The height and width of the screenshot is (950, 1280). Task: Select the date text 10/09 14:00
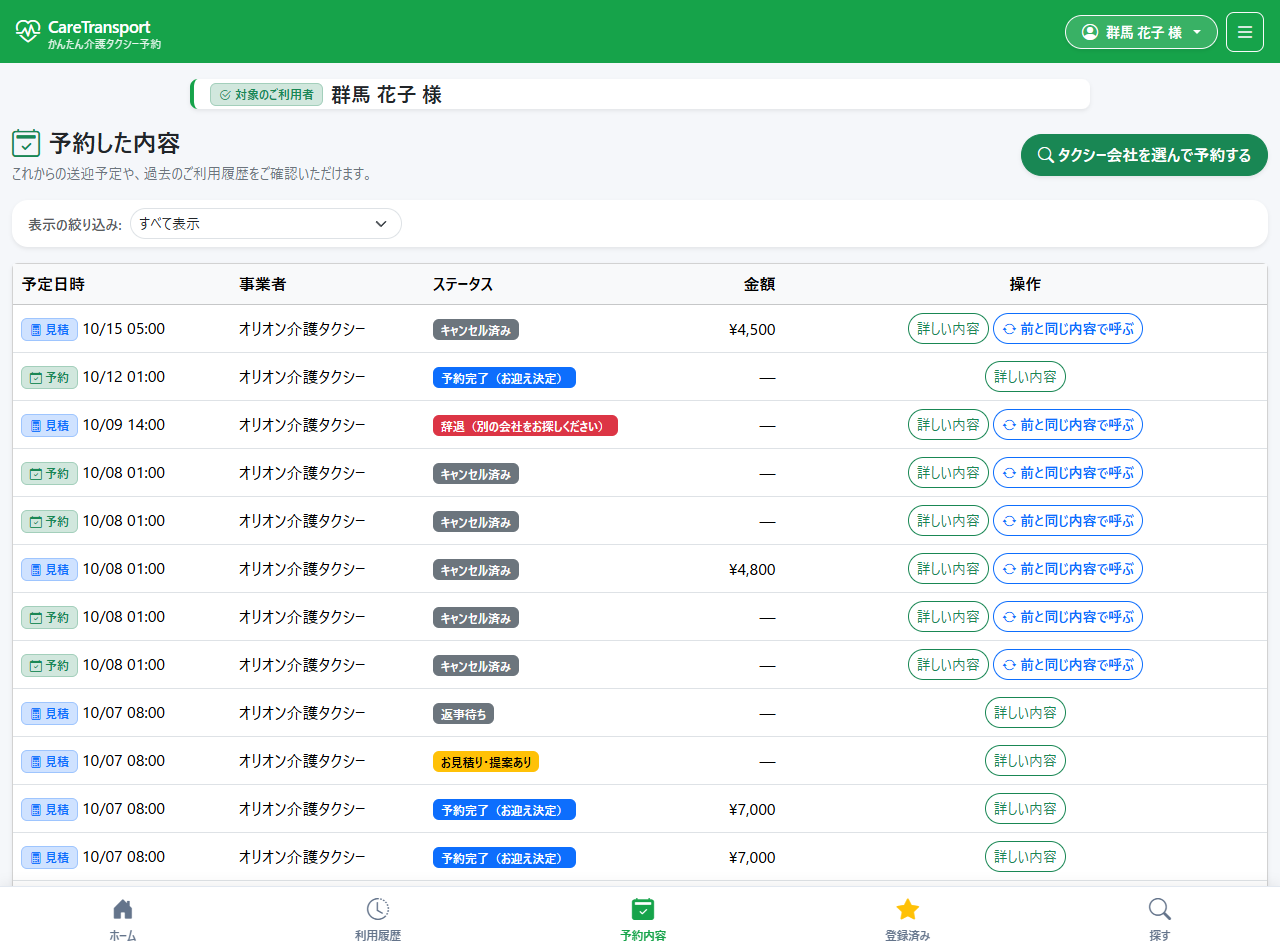pos(124,425)
